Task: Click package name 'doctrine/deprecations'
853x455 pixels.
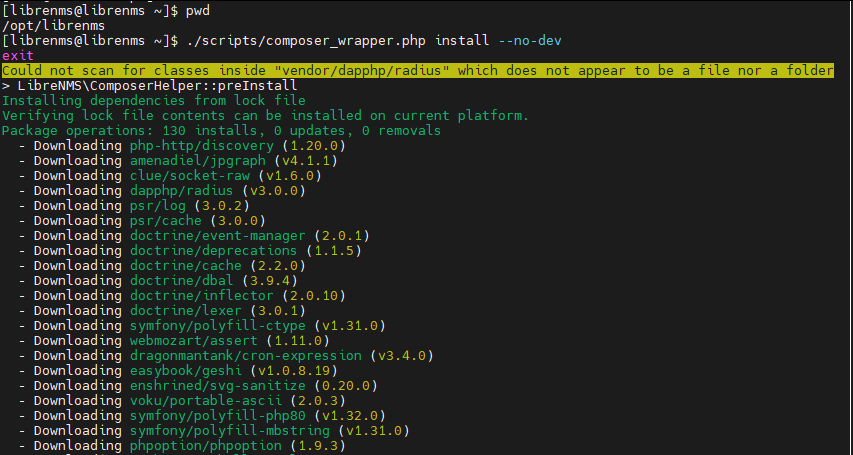Action: [x=213, y=250]
